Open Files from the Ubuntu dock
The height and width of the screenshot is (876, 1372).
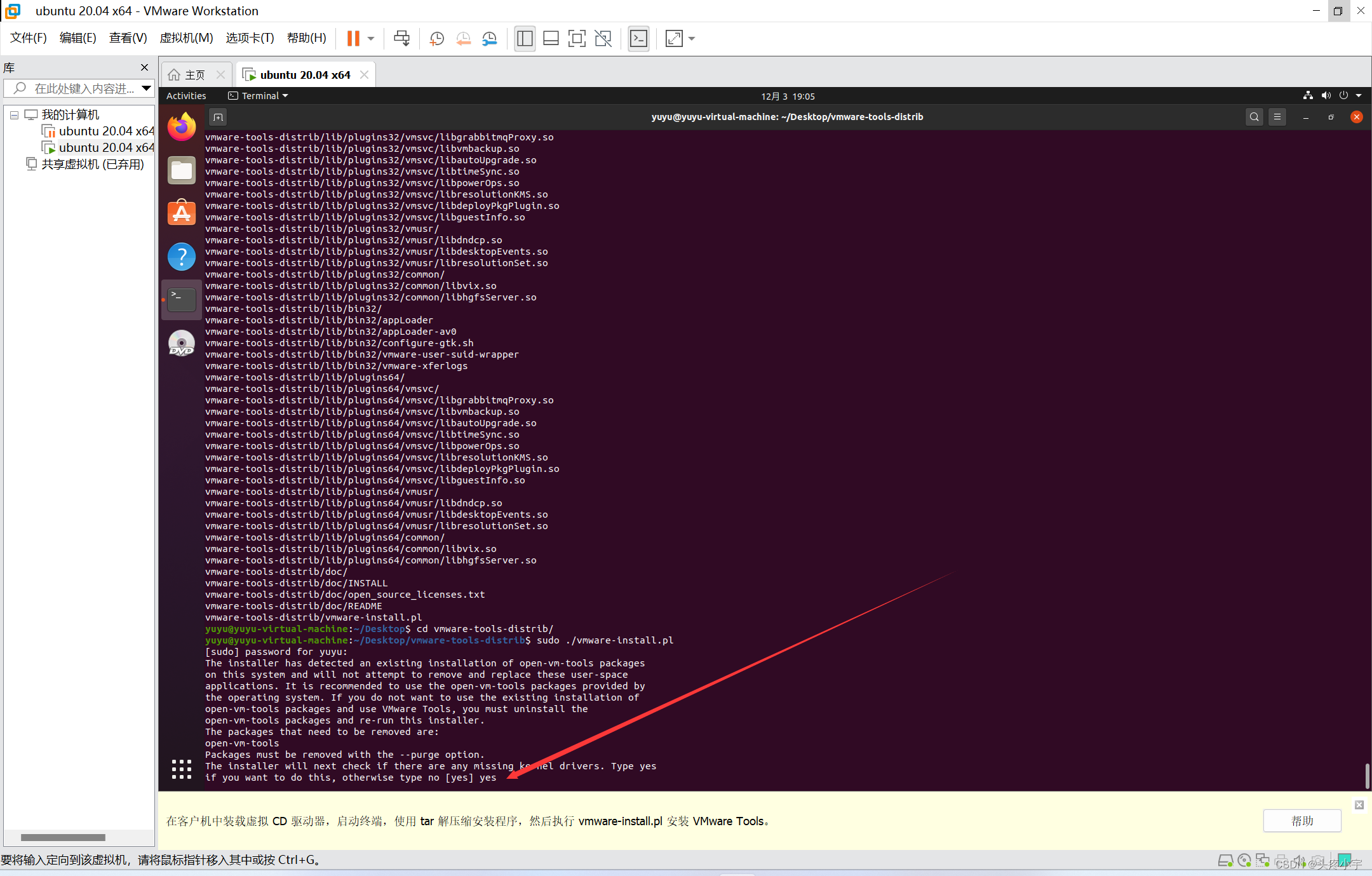pyautogui.click(x=182, y=170)
